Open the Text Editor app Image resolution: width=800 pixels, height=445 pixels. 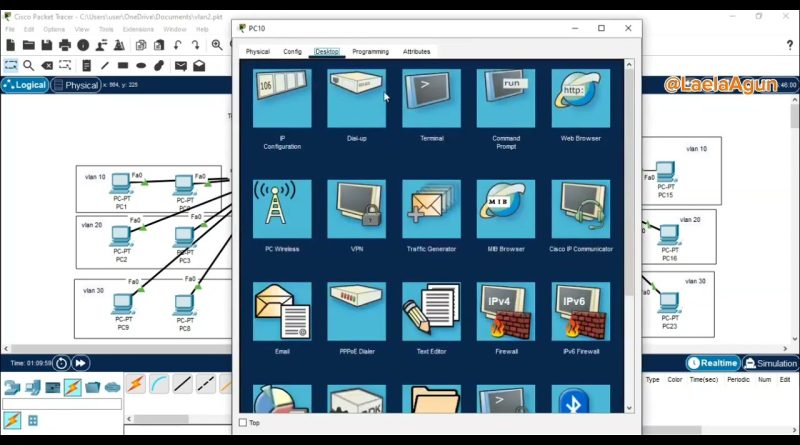[x=431, y=311]
